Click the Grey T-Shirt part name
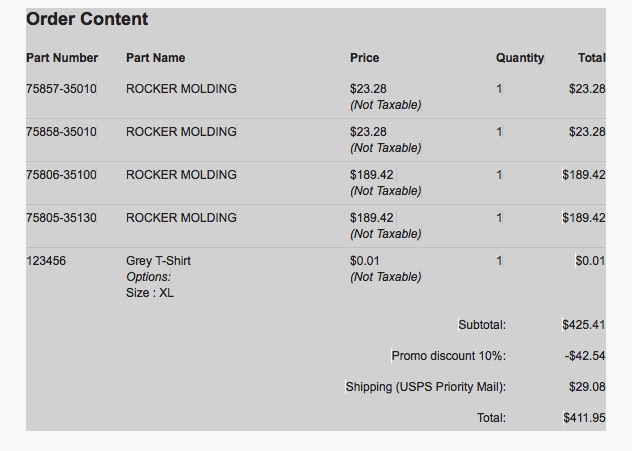The width and height of the screenshot is (632, 451). [x=158, y=261]
